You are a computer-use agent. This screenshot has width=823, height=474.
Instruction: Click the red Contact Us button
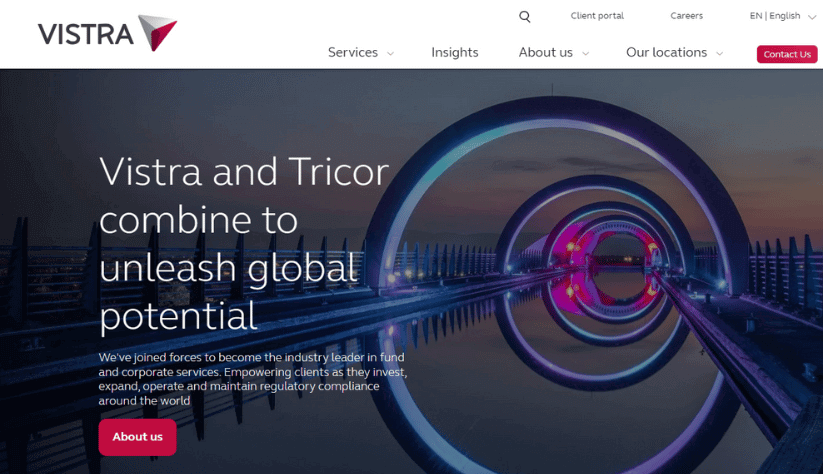787,54
